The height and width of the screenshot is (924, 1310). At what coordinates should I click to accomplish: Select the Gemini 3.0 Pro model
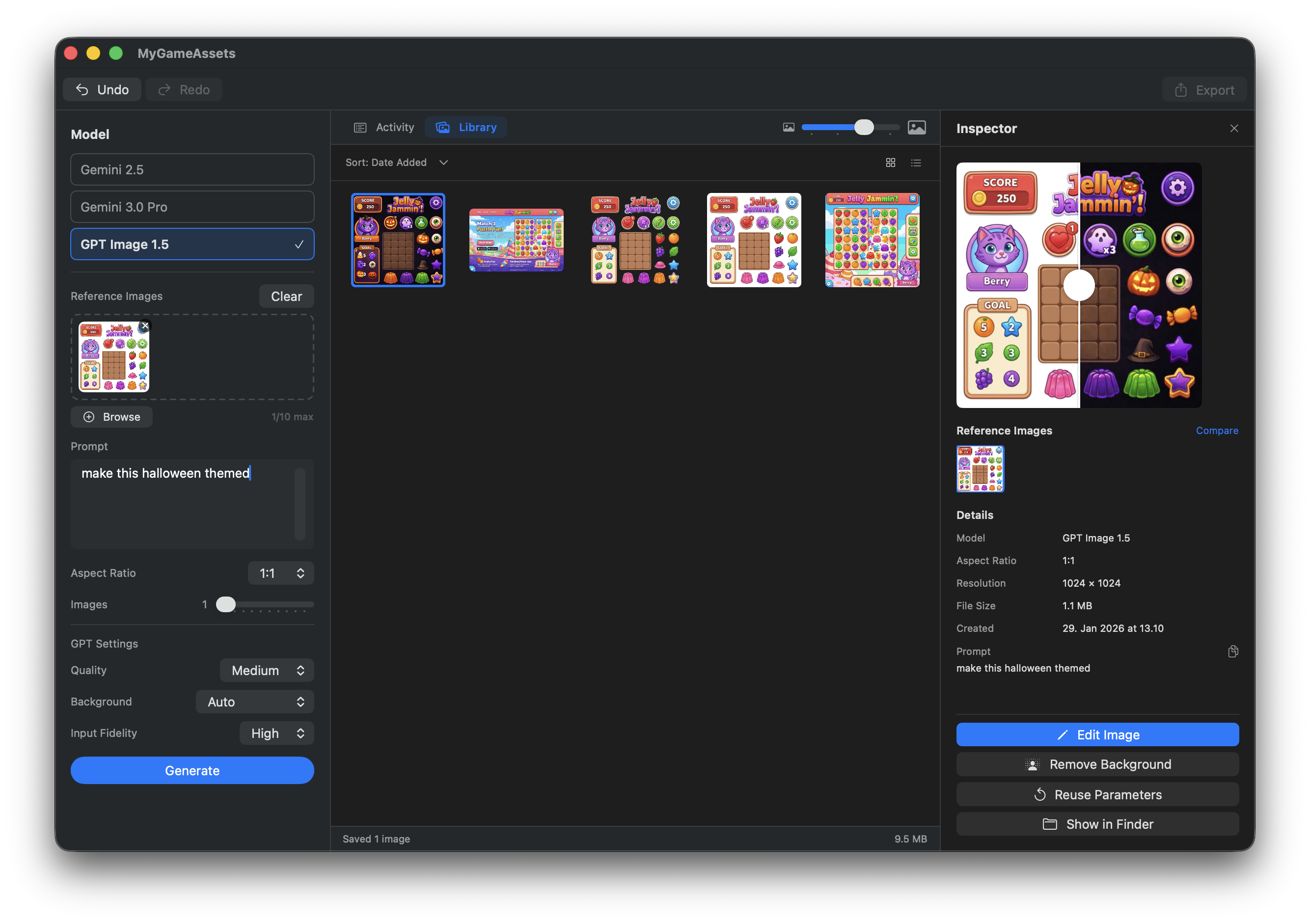point(192,207)
